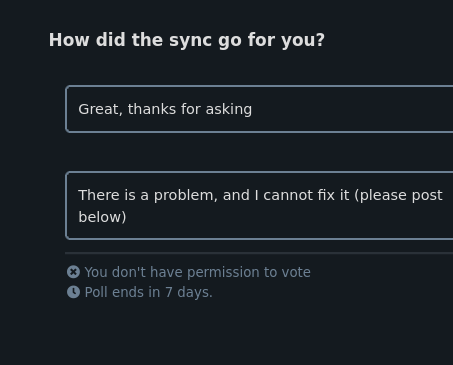453x365 pixels.
Task: Click the clock icon beside poll end time
Action: (73, 292)
